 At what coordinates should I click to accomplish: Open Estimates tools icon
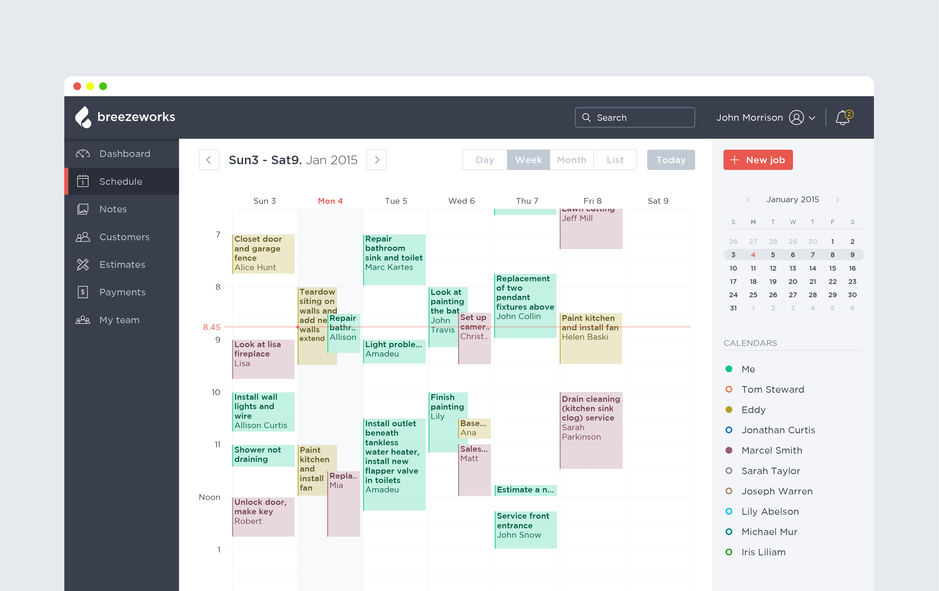click(x=83, y=265)
